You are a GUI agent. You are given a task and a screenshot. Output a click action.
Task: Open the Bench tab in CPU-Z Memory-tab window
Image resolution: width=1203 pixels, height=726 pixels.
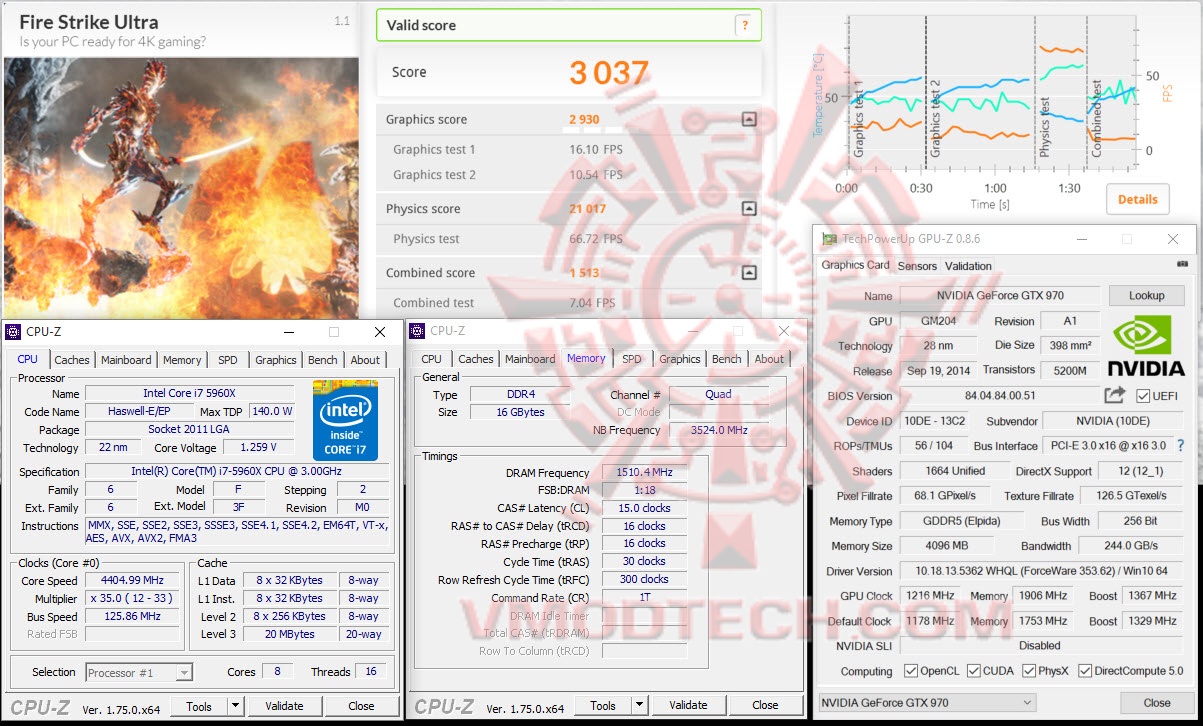point(727,359)
